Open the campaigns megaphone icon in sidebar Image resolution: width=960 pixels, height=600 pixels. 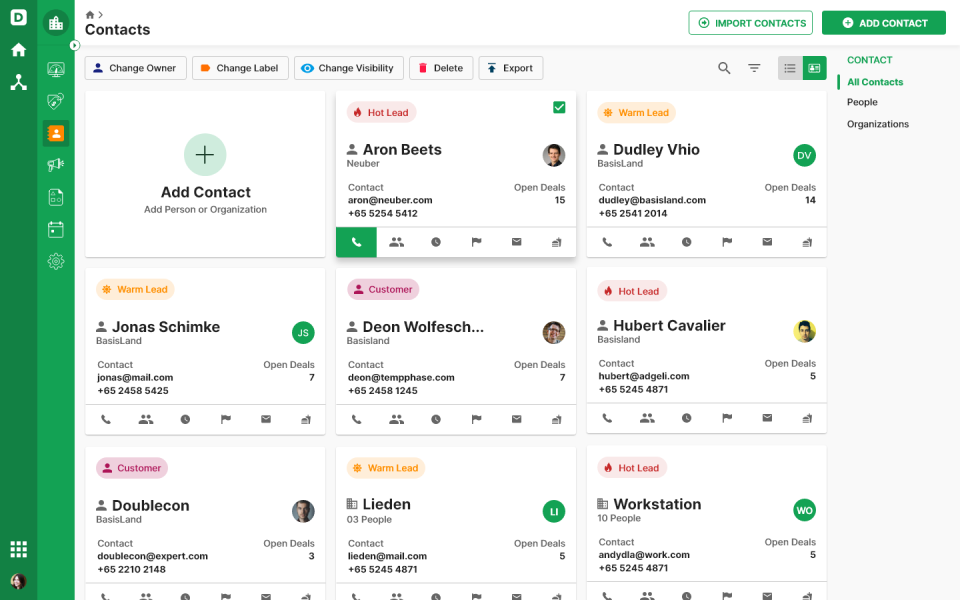tap(56, 165)
